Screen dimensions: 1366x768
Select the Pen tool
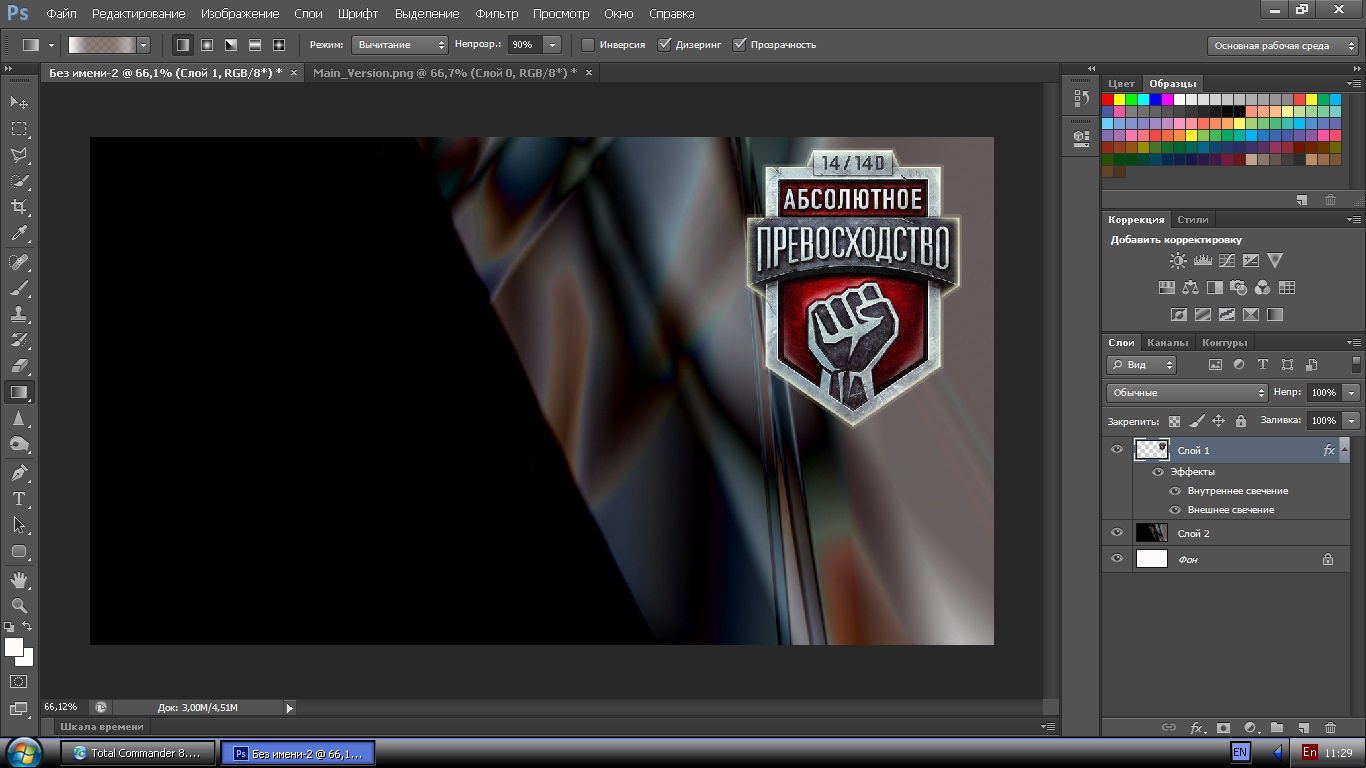click(x=19, y=472)
